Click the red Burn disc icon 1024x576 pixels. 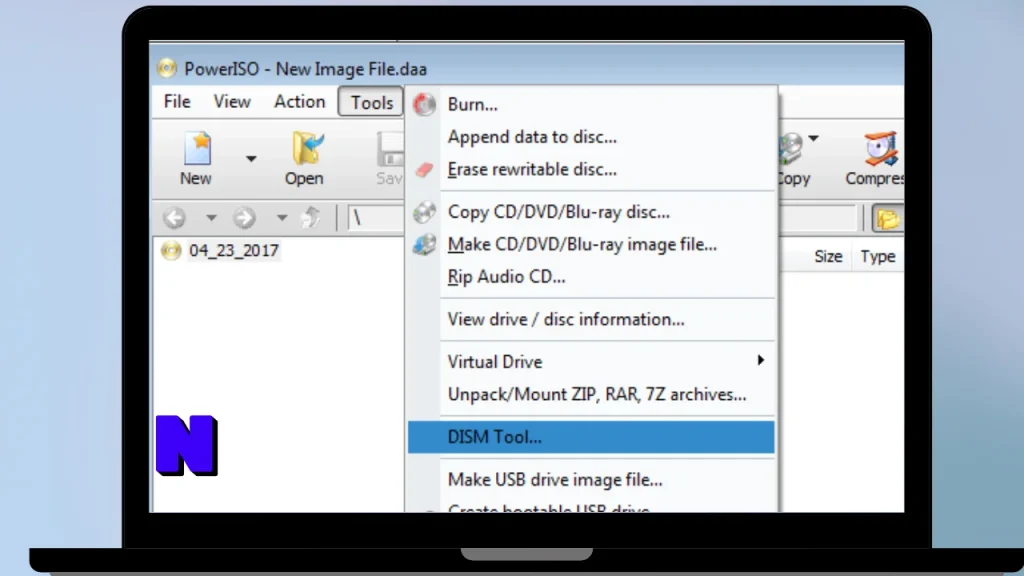pos(424,104)
